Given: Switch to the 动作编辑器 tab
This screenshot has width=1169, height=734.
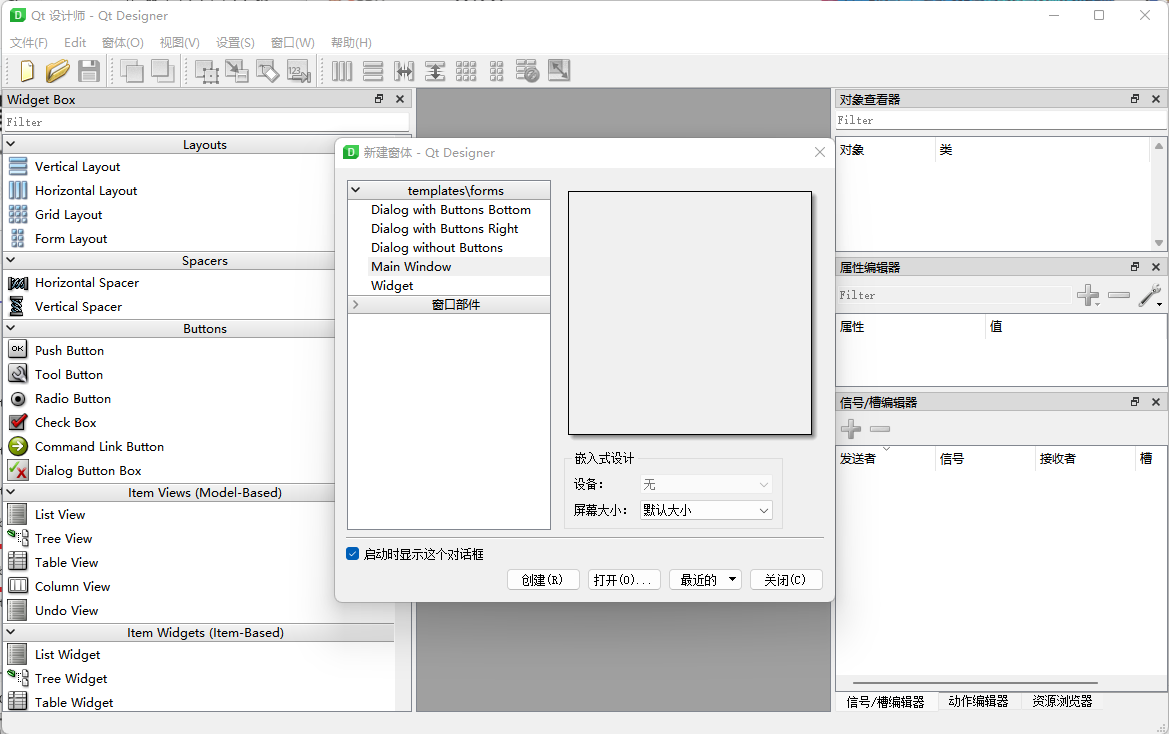Looking at the screenshot, I should click(978, 701).
